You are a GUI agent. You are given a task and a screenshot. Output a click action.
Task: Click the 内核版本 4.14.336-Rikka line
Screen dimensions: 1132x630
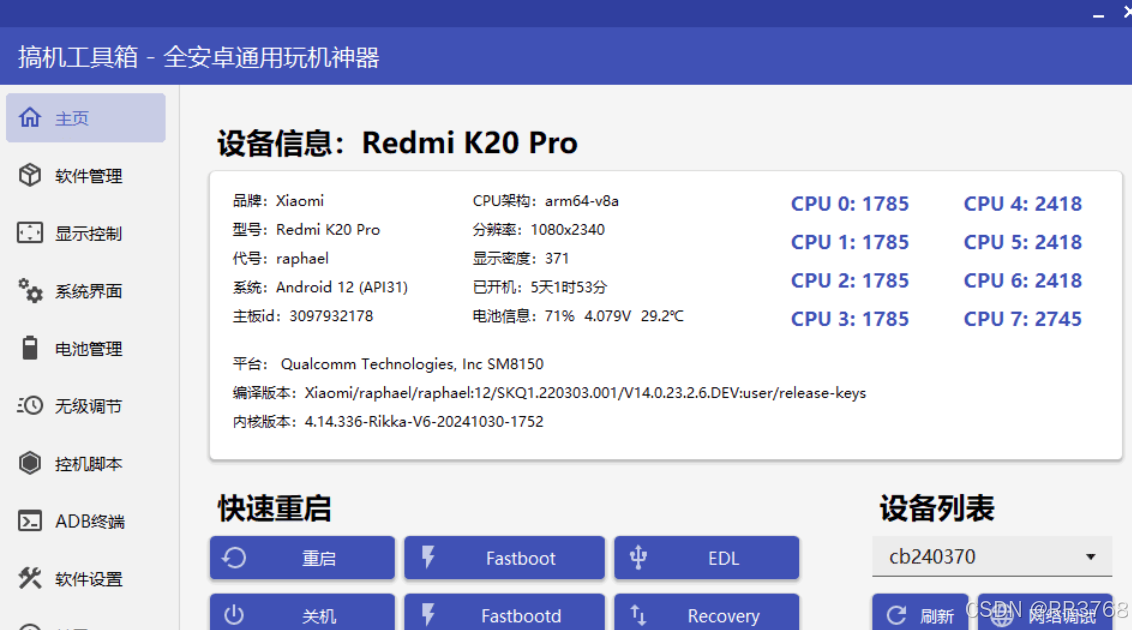click(x=388, y=421)
